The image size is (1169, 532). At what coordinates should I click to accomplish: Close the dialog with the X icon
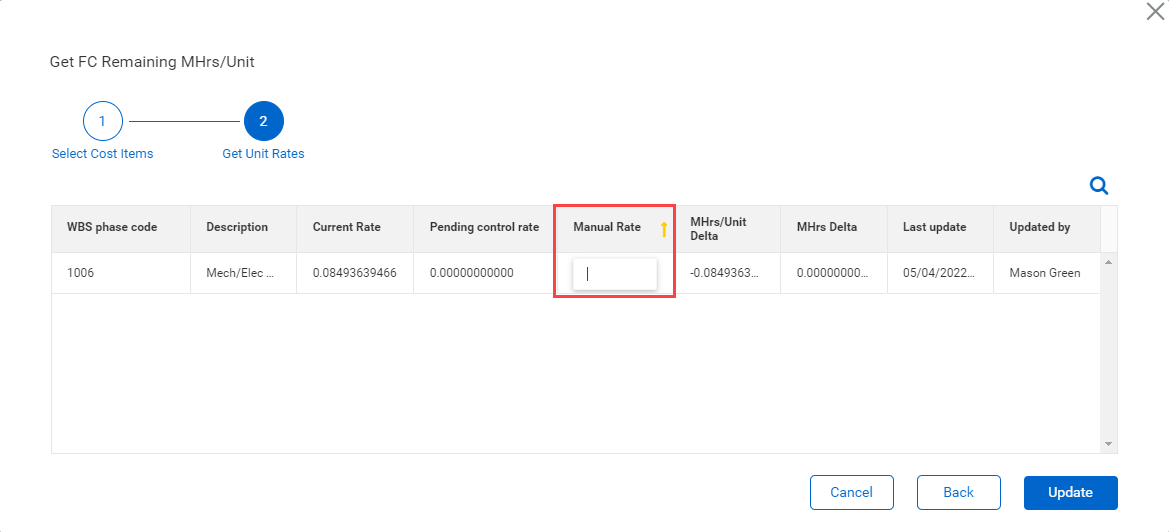(x=1155, y=11)
